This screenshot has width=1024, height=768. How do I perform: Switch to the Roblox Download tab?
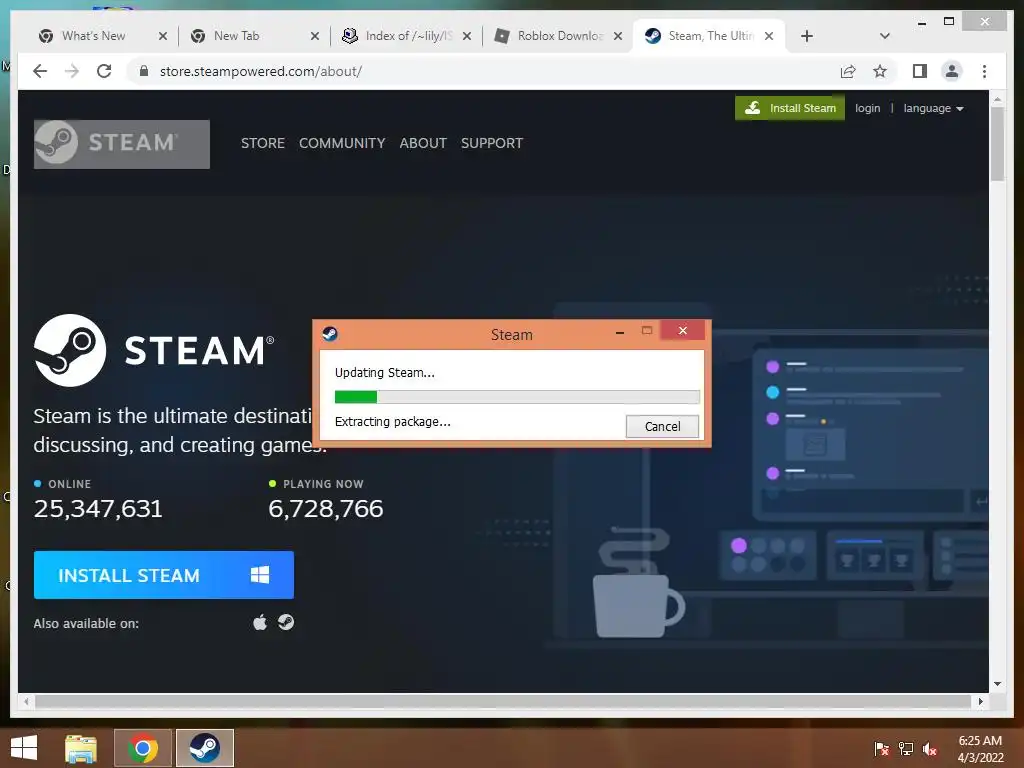click(x=560, y=36)
